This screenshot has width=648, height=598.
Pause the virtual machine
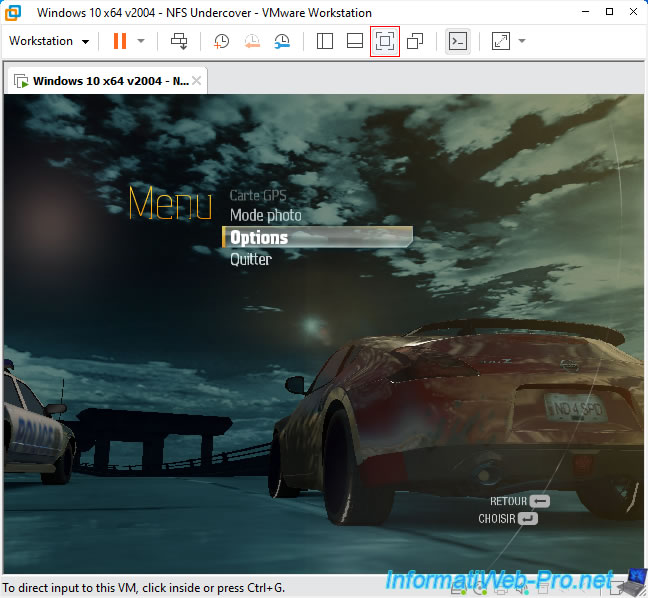(120, 41)
